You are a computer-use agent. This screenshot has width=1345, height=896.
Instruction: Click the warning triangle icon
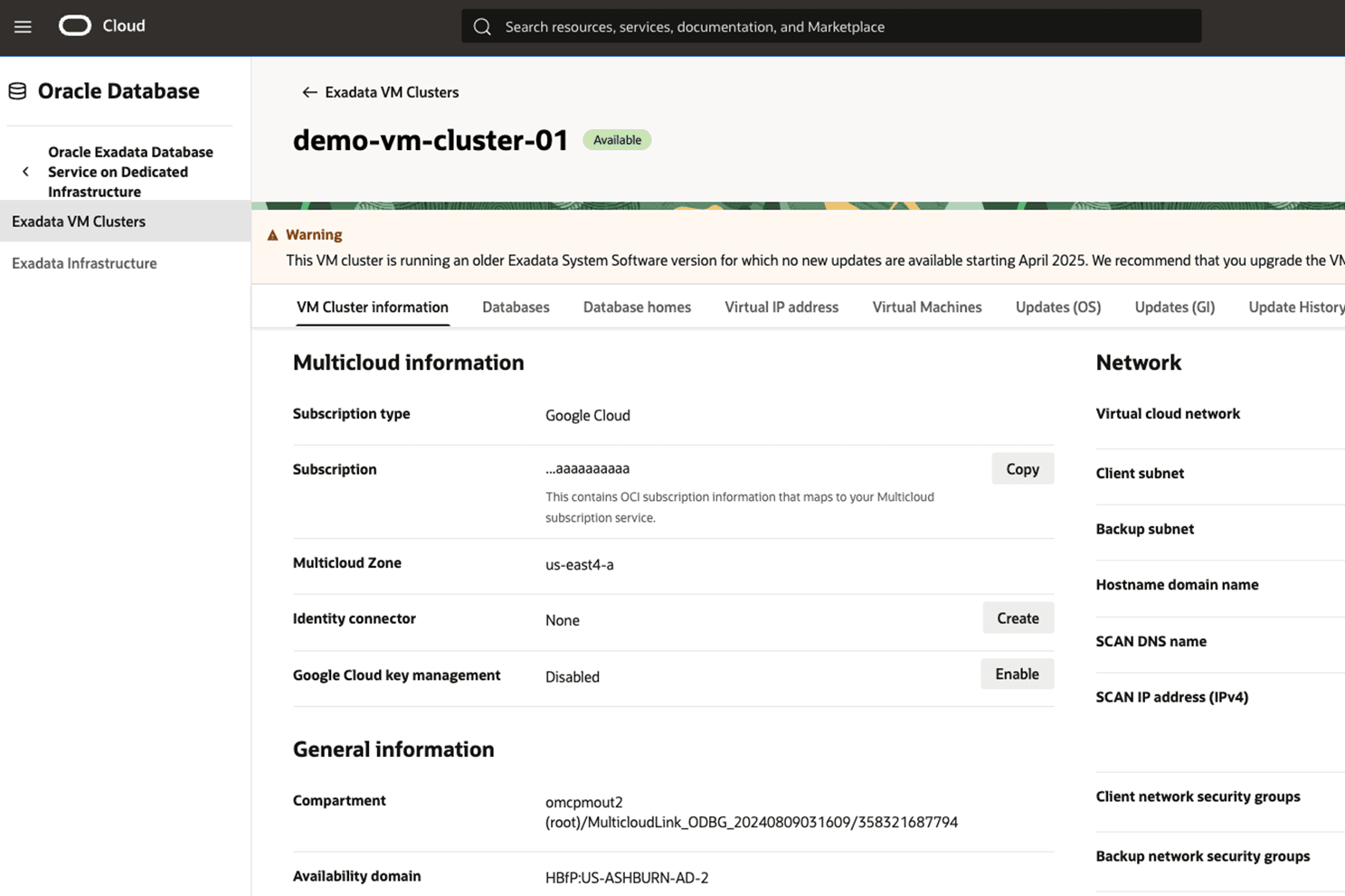pos(273,234)
